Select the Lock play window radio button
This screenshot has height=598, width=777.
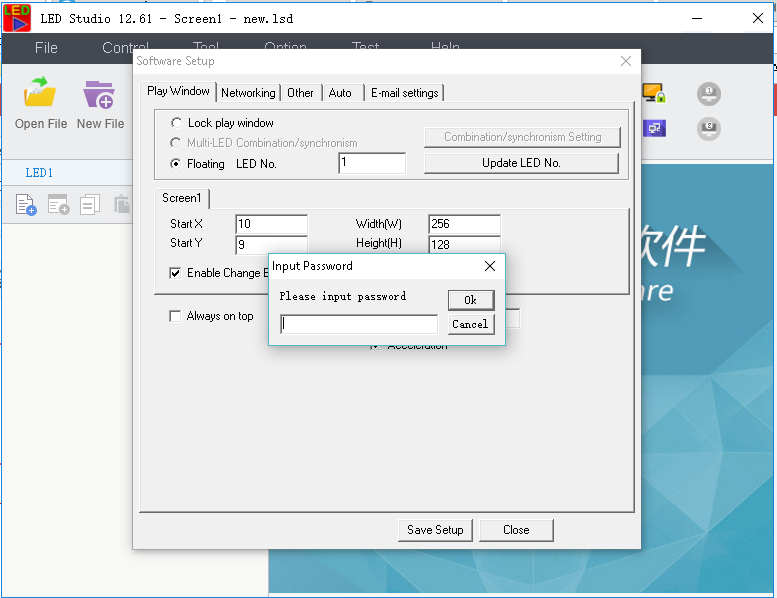176,122
